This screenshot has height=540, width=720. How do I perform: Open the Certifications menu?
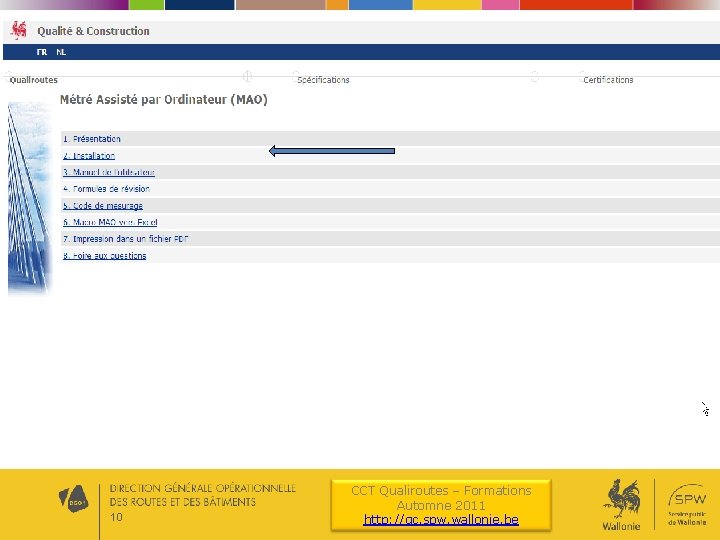pyautogui.click(x=608, y=80)
